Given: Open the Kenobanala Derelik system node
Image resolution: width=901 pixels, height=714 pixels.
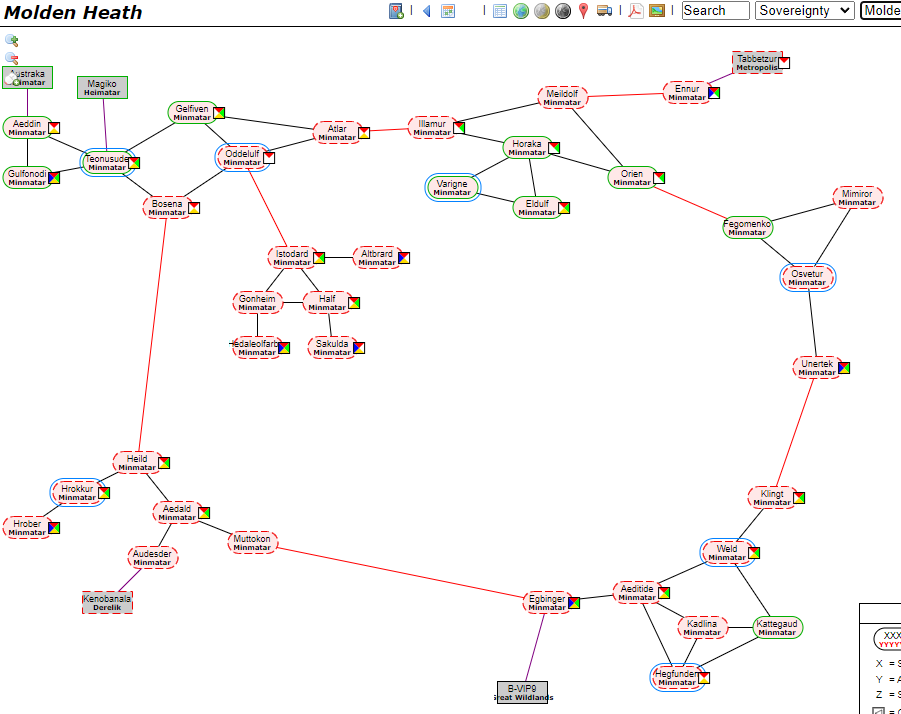Looking at the screenshot, I should [x=107, y=603].
